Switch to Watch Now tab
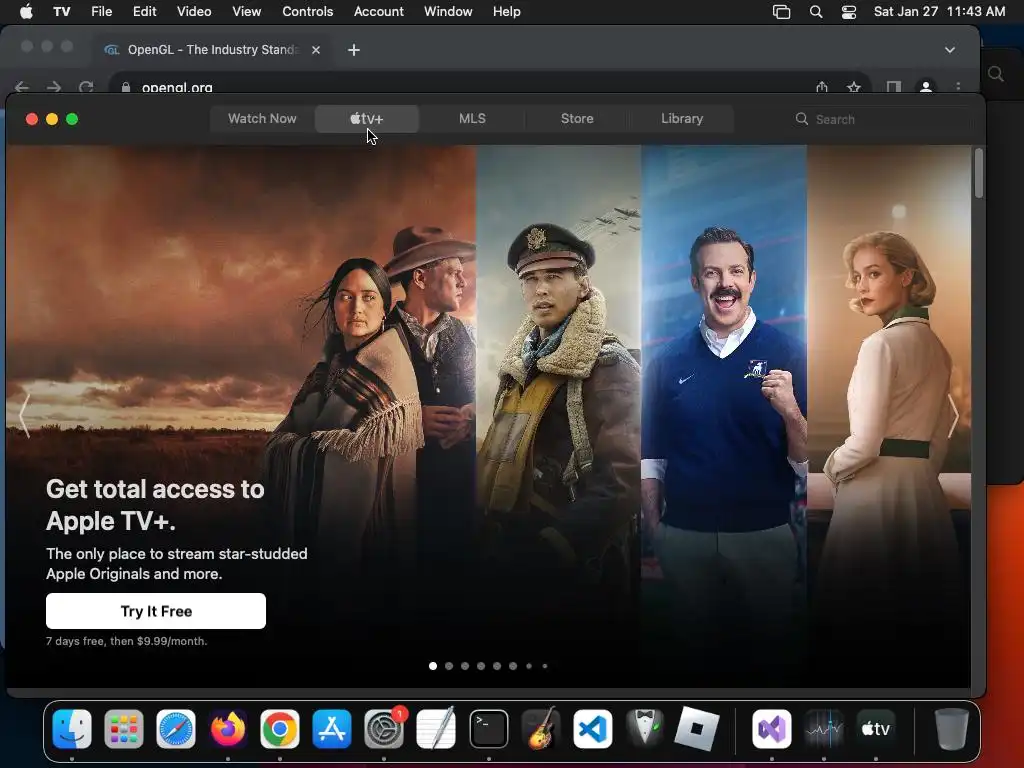 point(262,119)
